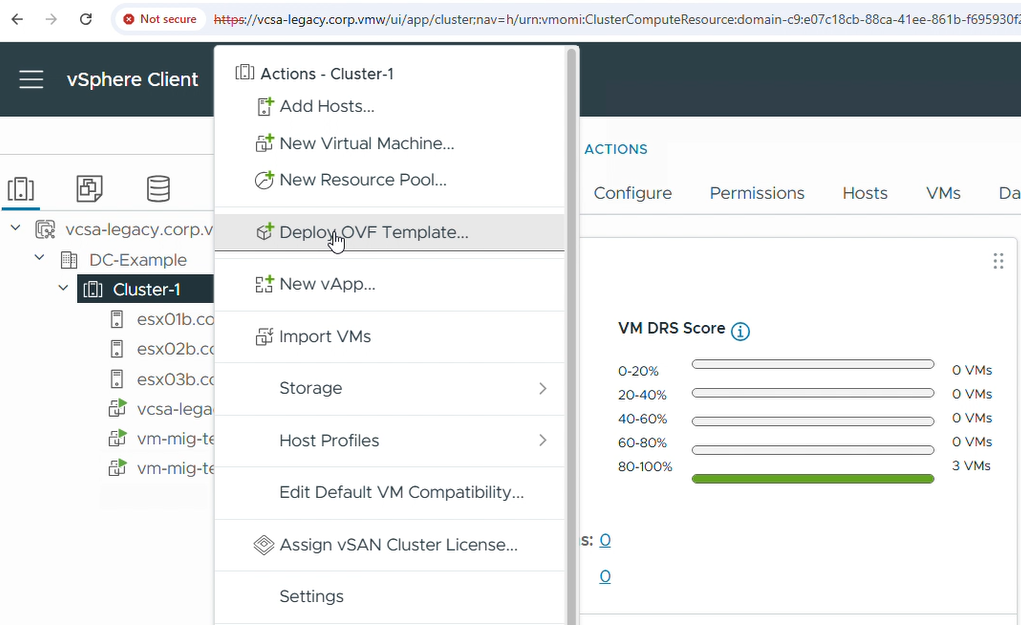This screenshot has height=625, width=1021.
Task: Click the Deploy OVF Template icon
Action: point(264,232)
